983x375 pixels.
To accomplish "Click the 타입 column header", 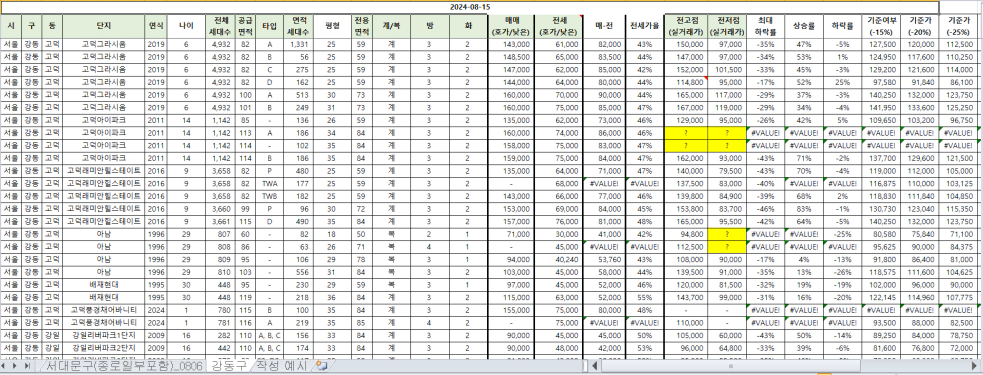I will coord(270,26).
